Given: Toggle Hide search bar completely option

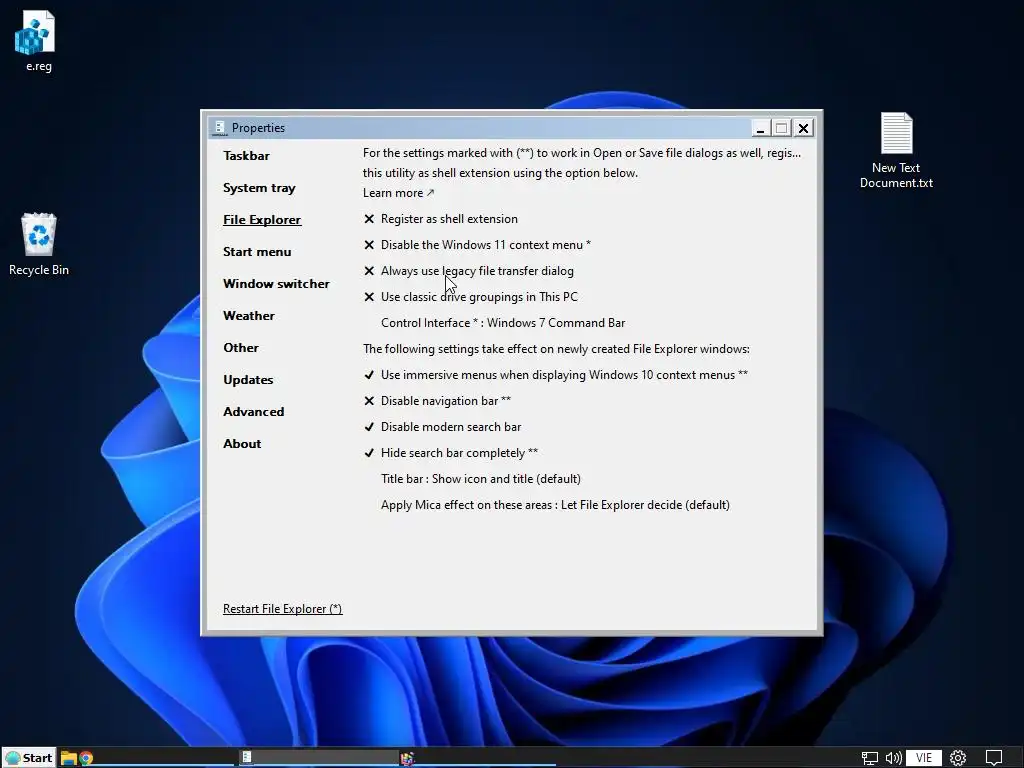Looking at the screenshot, I should pyautogui.click(x=451, y=453).
